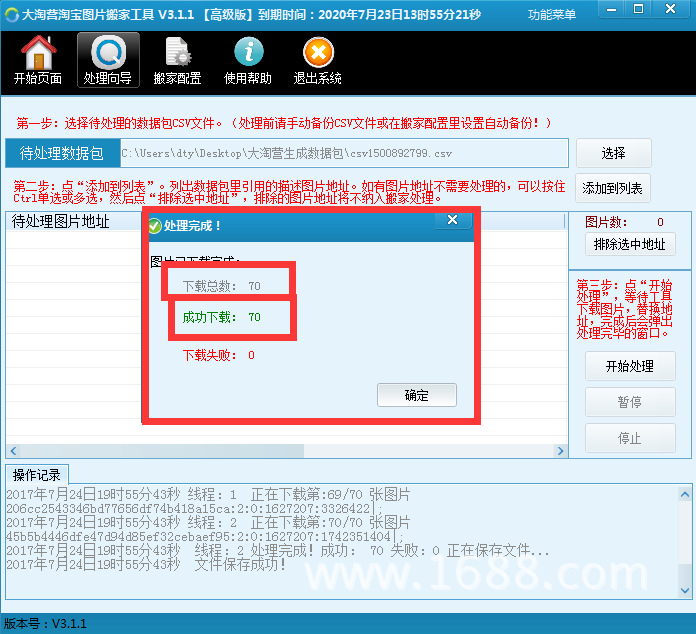Minimize the application window
This screenshot has height=634, width=696.
[x=612, y=9]
